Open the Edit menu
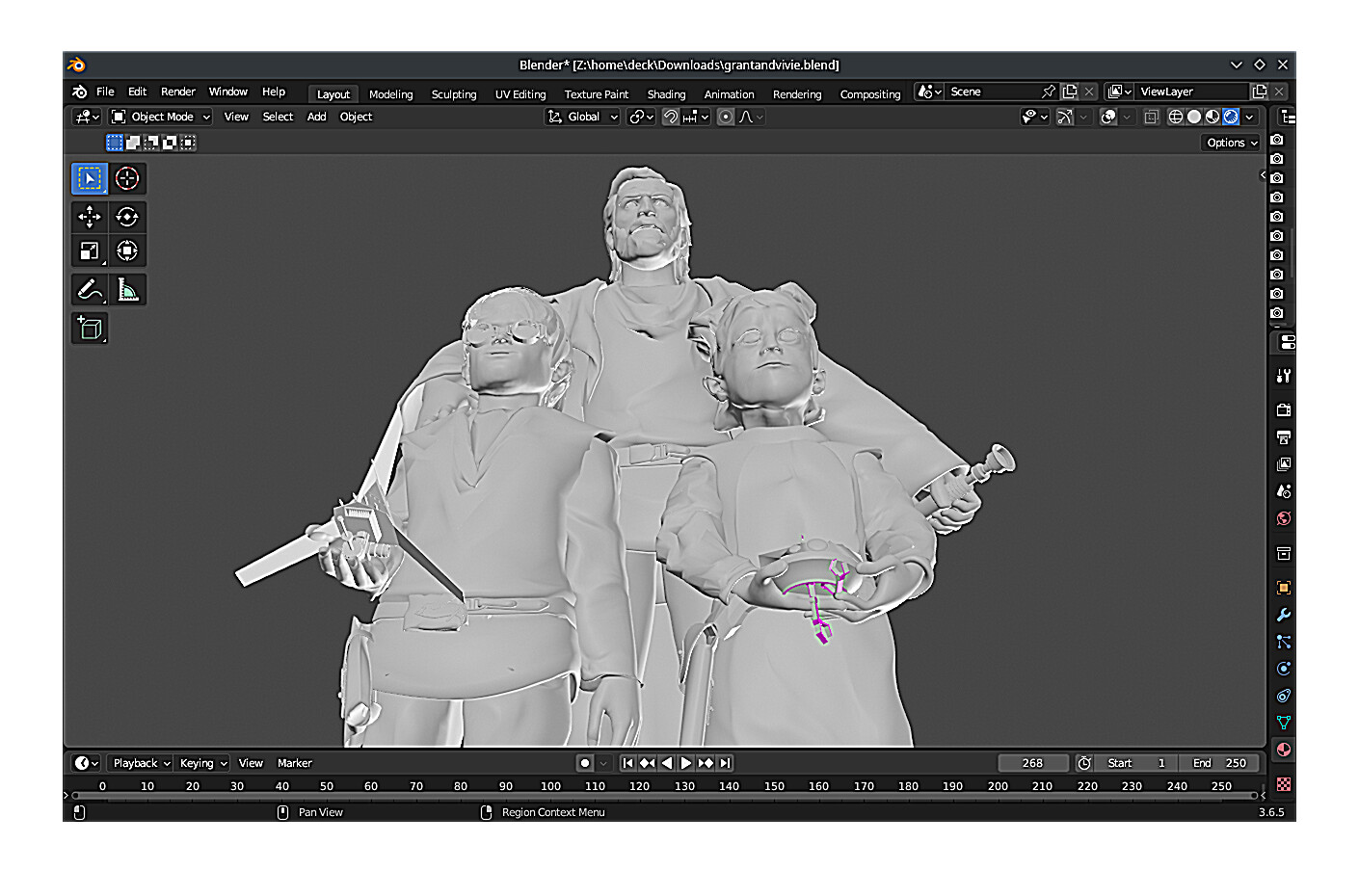 [x=138, y=92]
